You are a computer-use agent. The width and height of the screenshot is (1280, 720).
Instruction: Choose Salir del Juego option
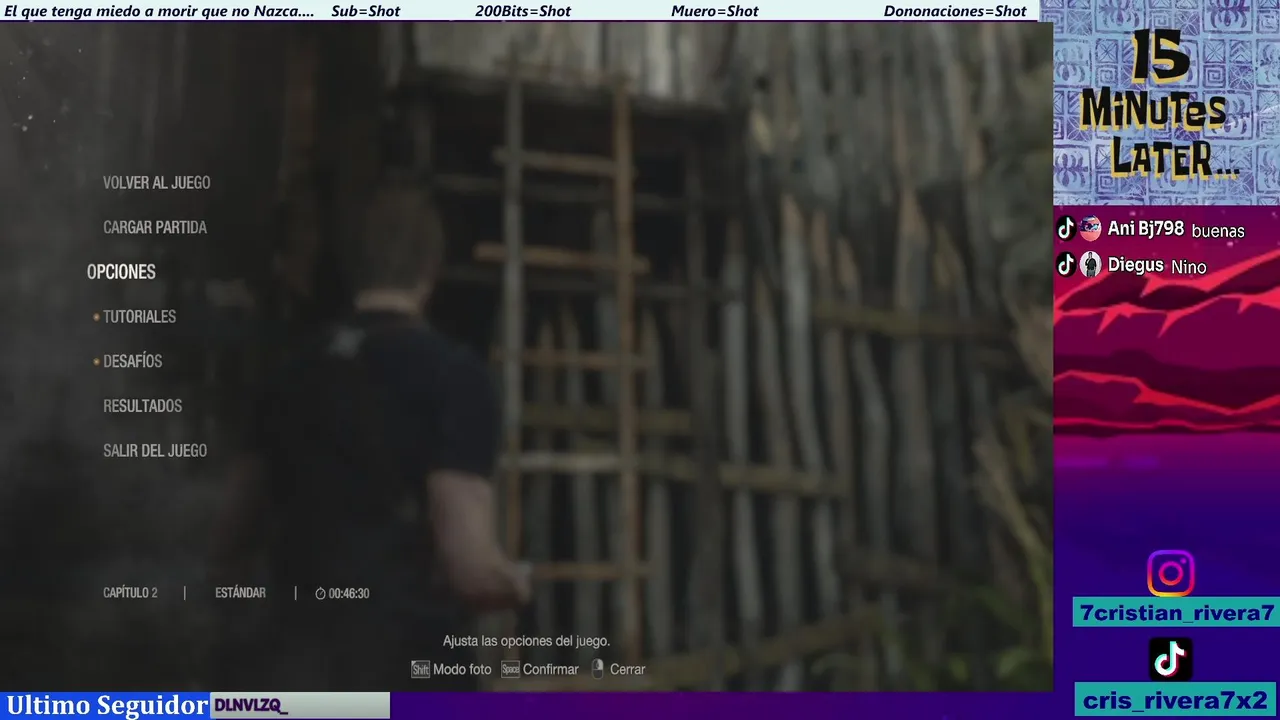(x=155, y=451)
